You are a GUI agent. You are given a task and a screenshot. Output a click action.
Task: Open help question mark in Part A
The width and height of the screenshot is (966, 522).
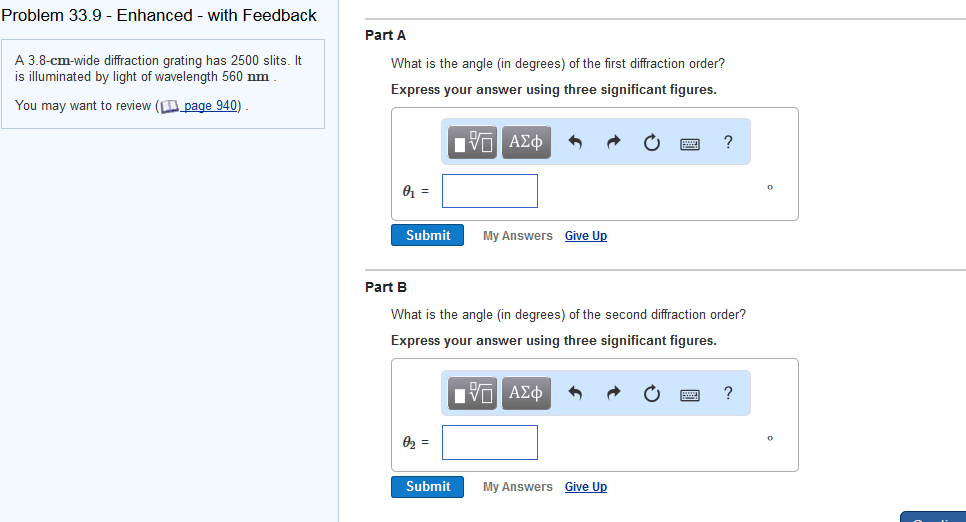click(728, 142)
